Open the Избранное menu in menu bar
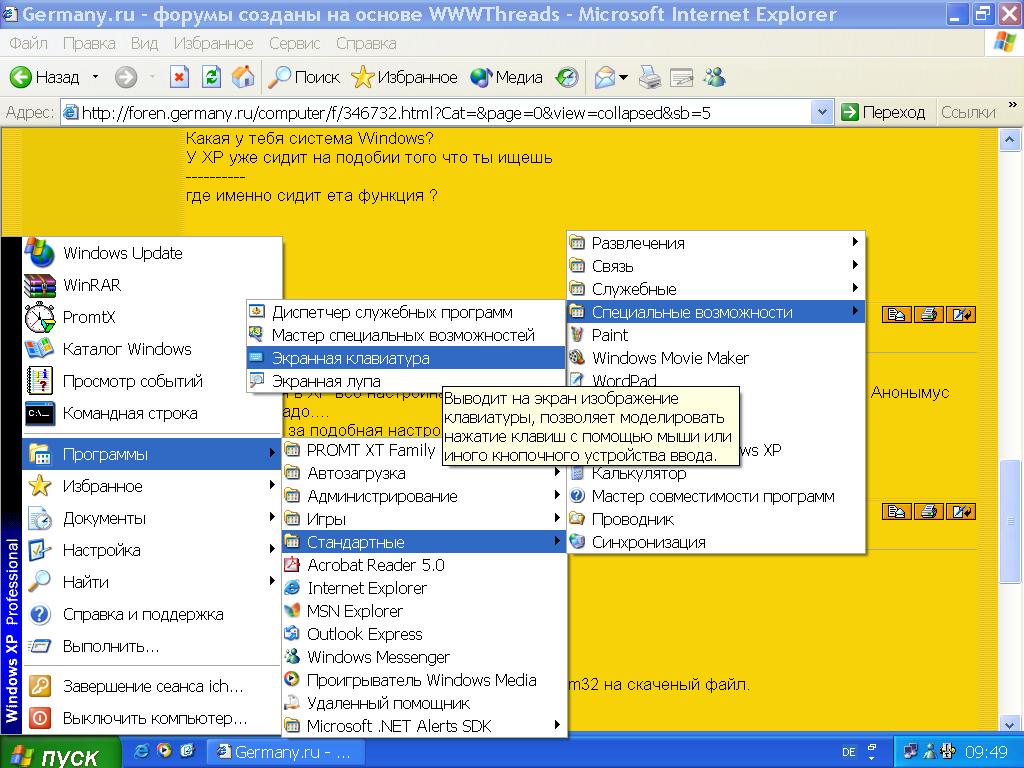The height and width of the screenshot is (768, 1024). coord(214,43)
